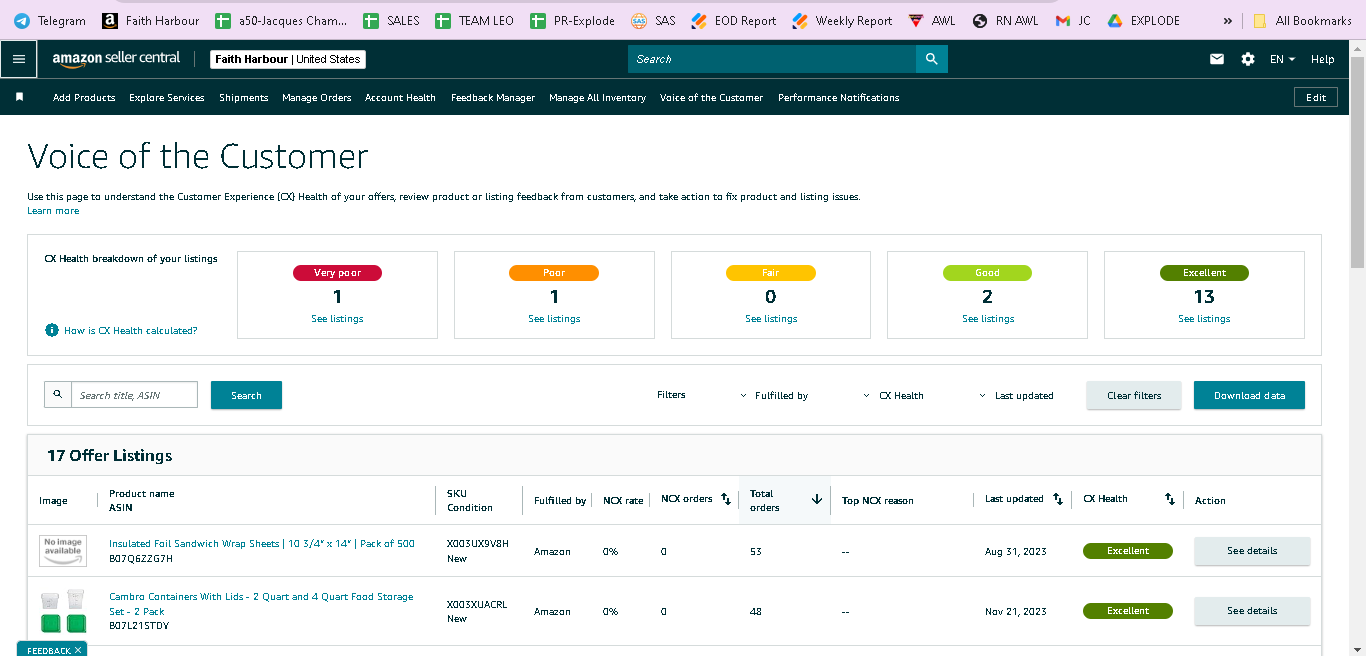Open the Weekly Report bookmark
1366x656 pixels.
[x=843, y=20]
